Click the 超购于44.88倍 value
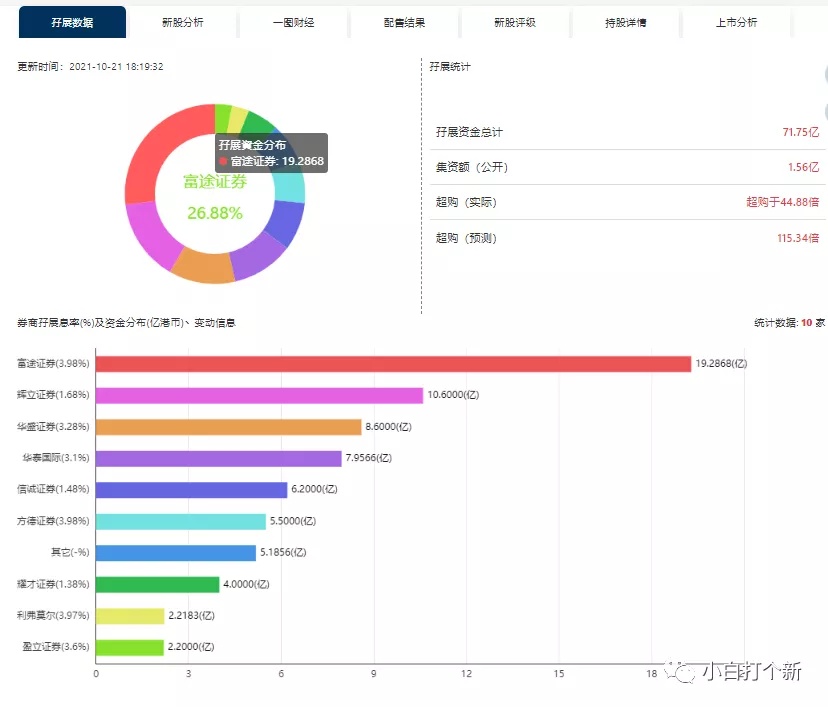Viewport: 828px width, 707px height. click(783, 202)
